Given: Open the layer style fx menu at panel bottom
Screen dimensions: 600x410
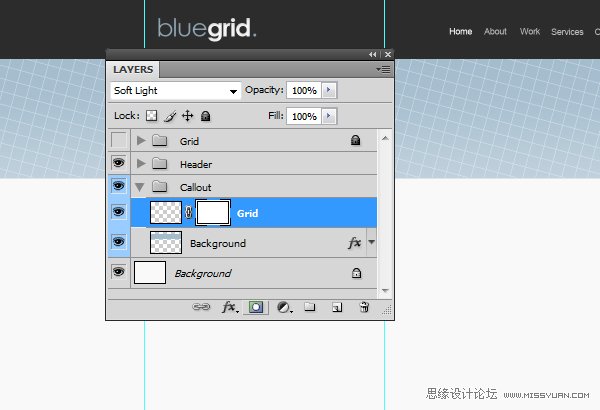Looking at the screenshot, I should pos(230,307).
